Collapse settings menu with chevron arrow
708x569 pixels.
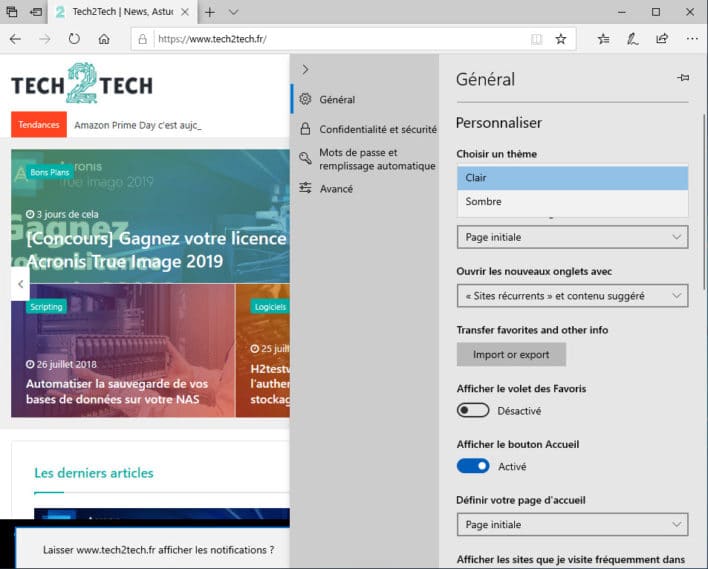[305, 69]
